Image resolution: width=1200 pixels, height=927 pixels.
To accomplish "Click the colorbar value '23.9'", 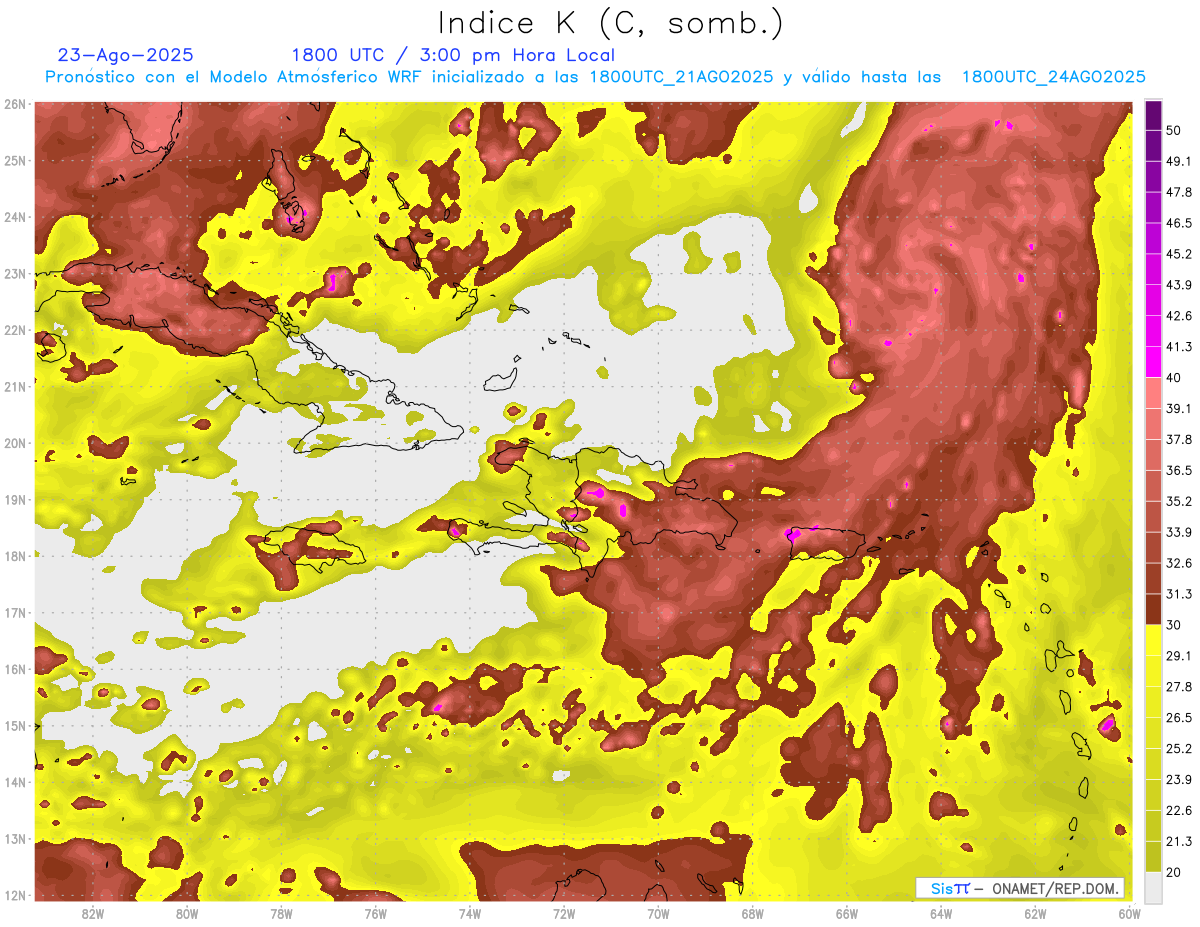I will pos(1178,779).
